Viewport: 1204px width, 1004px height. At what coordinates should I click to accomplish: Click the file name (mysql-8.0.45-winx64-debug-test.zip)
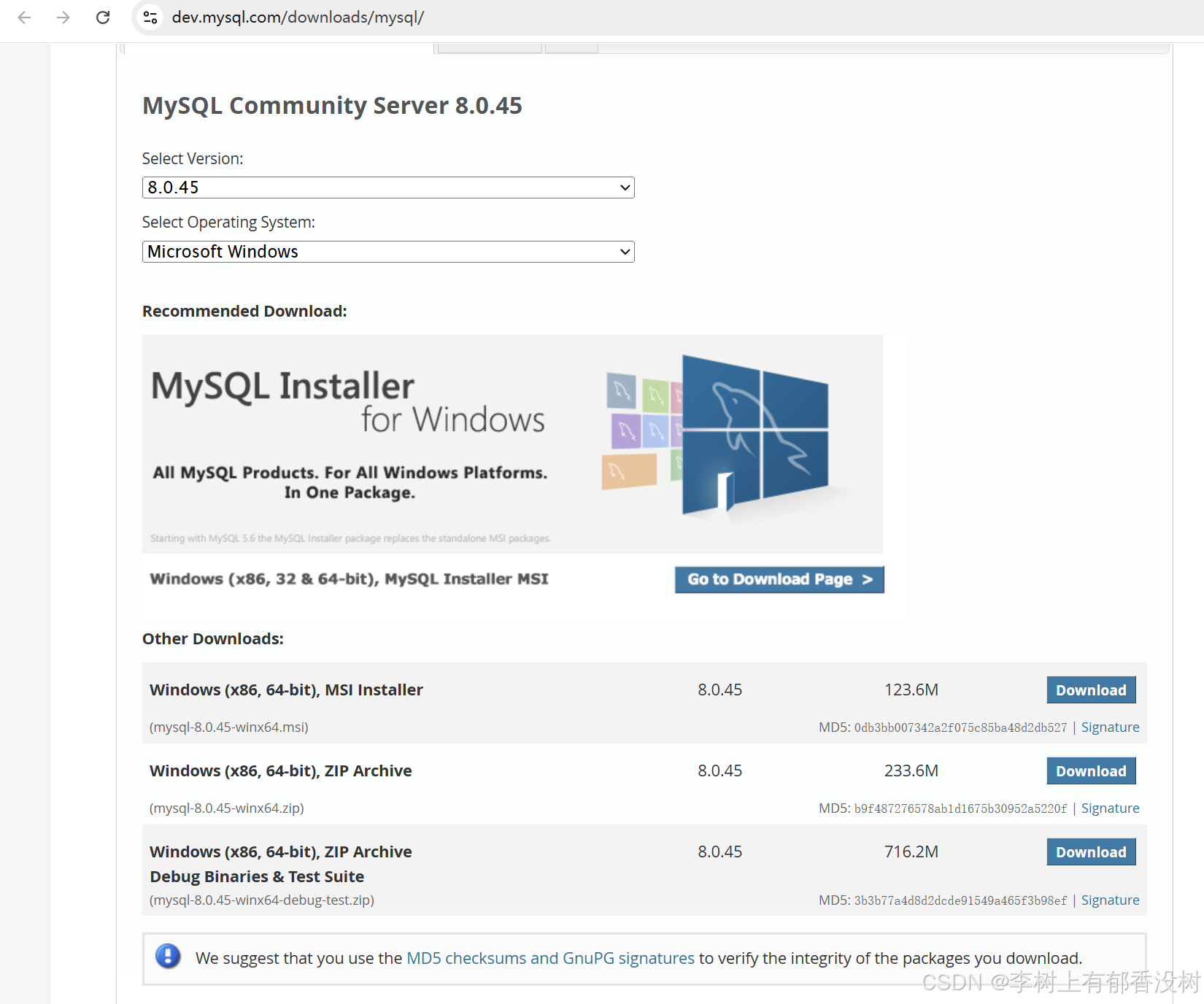click(x=262, y=900)
